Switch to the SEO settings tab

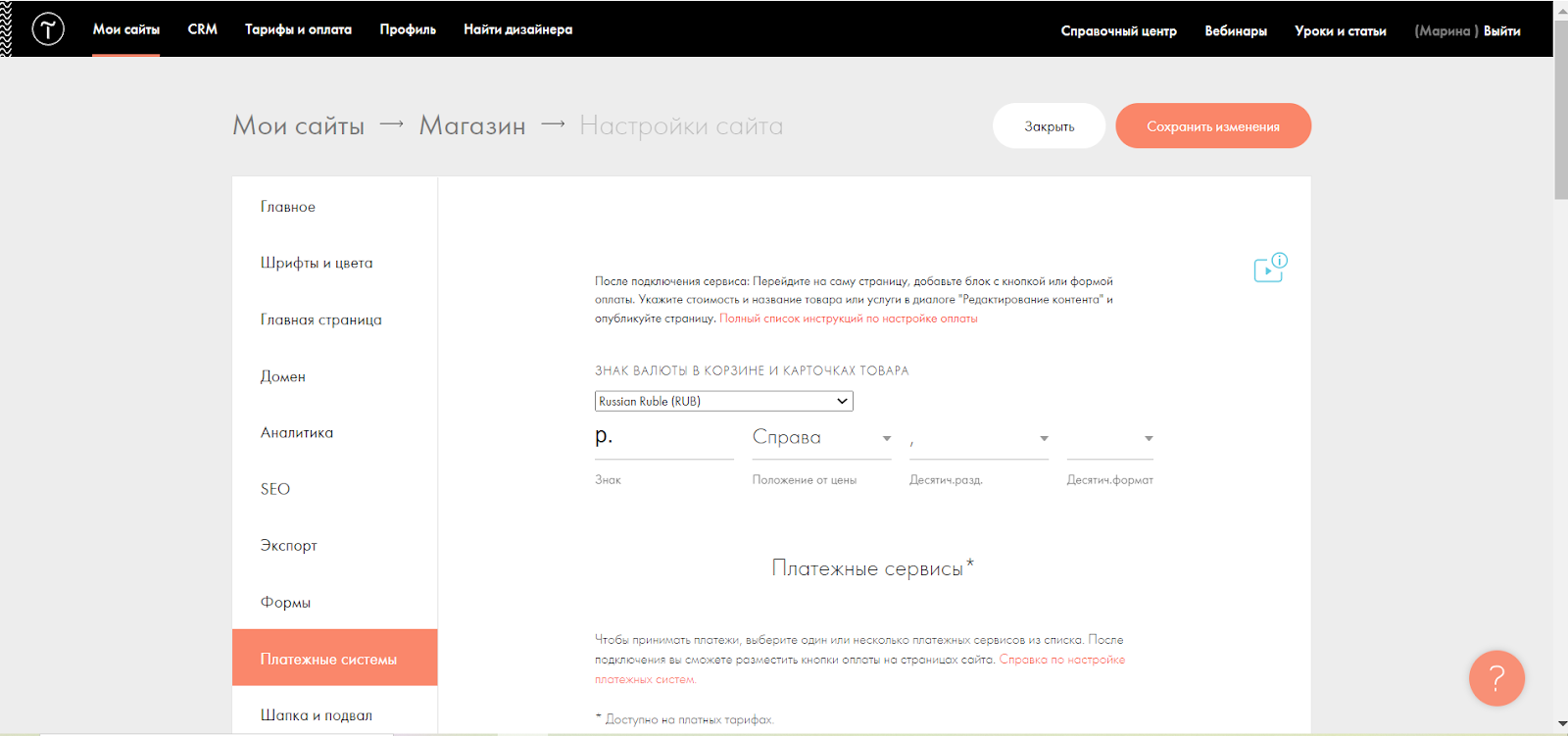click(x=275, y=489)
